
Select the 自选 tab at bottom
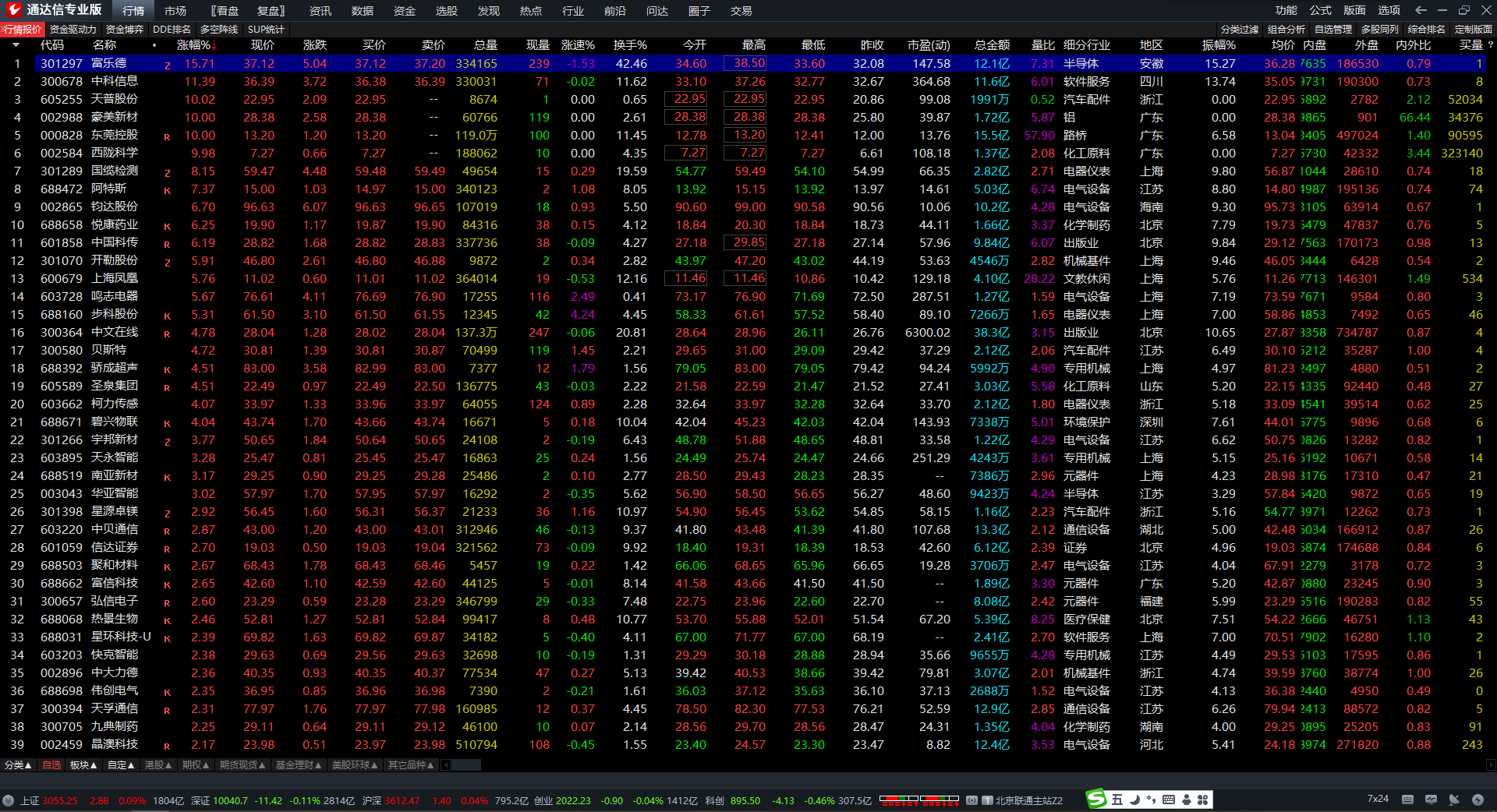[x=51, y=765]
